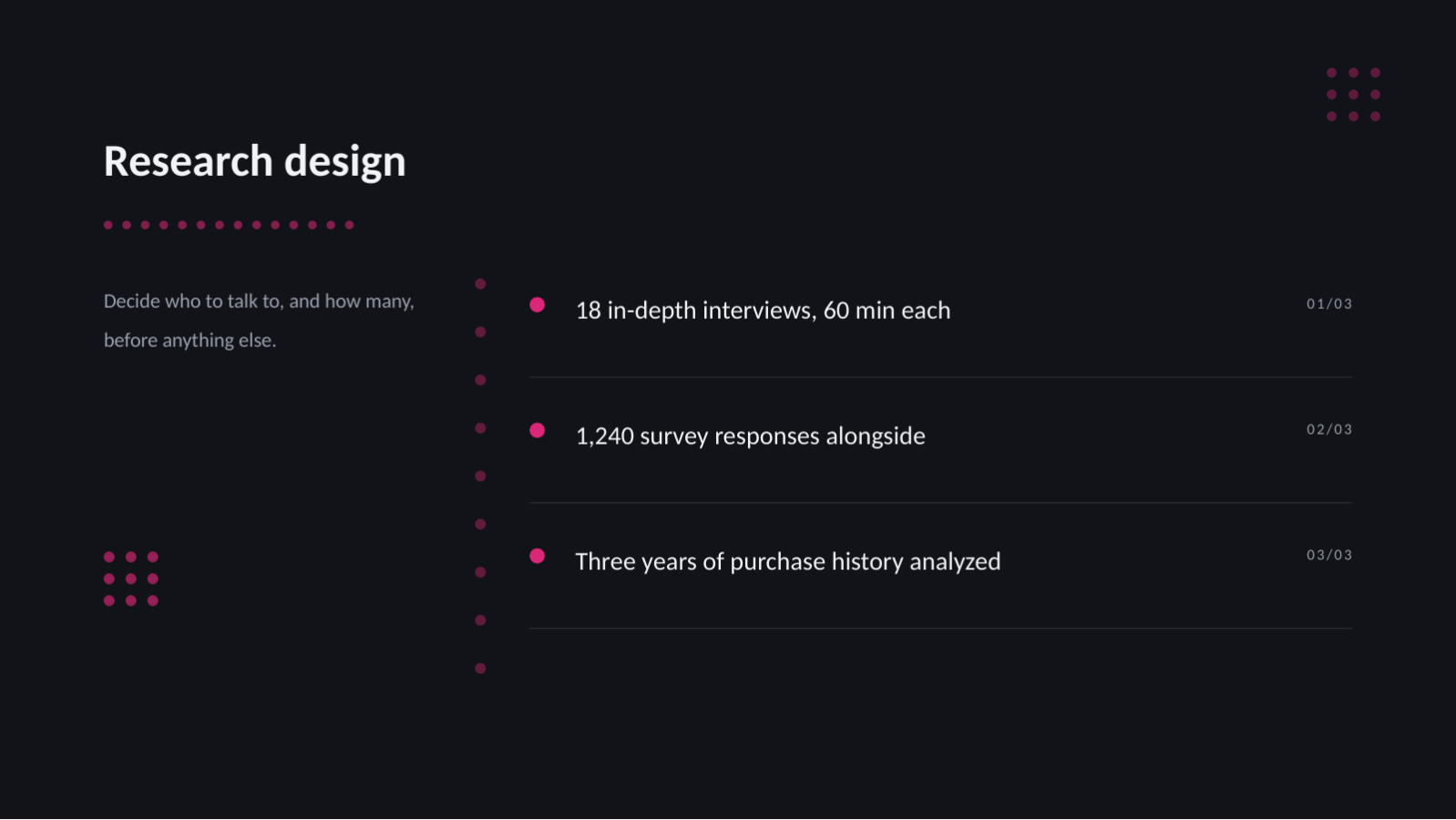Click the pink bullet beside "1,240 survey responses"

click(538, 430)
